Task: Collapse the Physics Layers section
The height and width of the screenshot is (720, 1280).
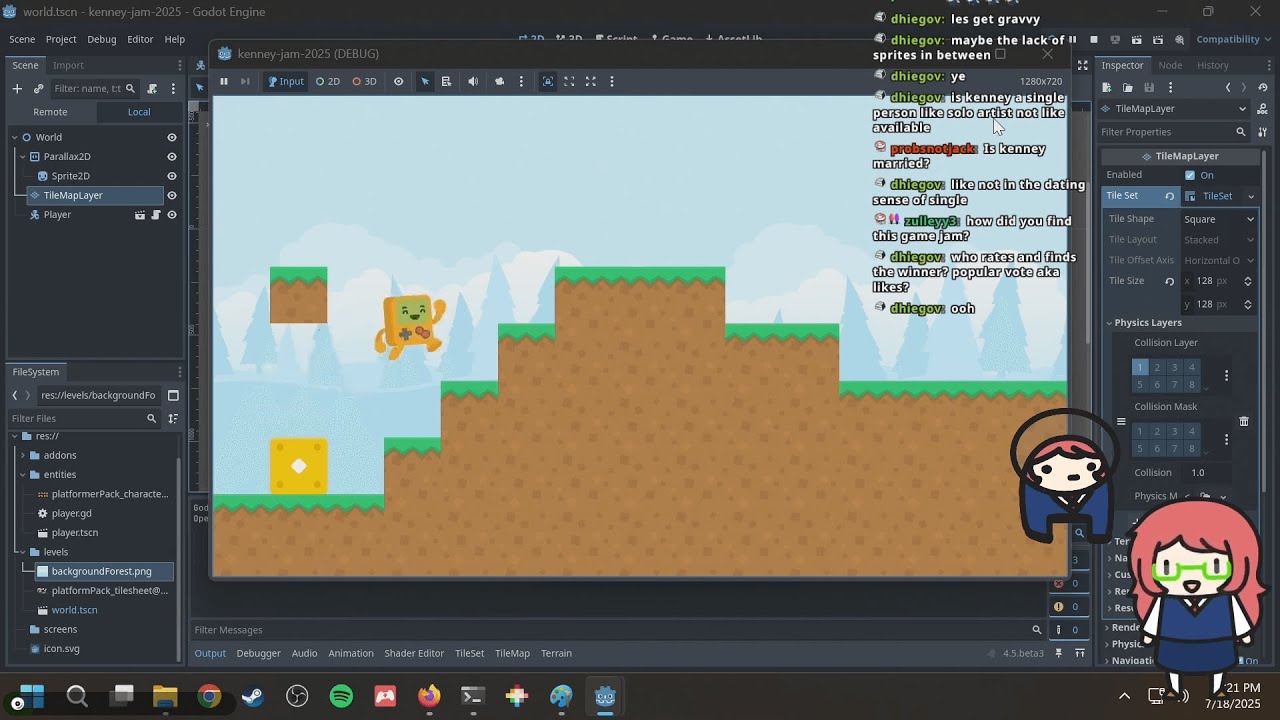Action: click(x=1110, y=323)
